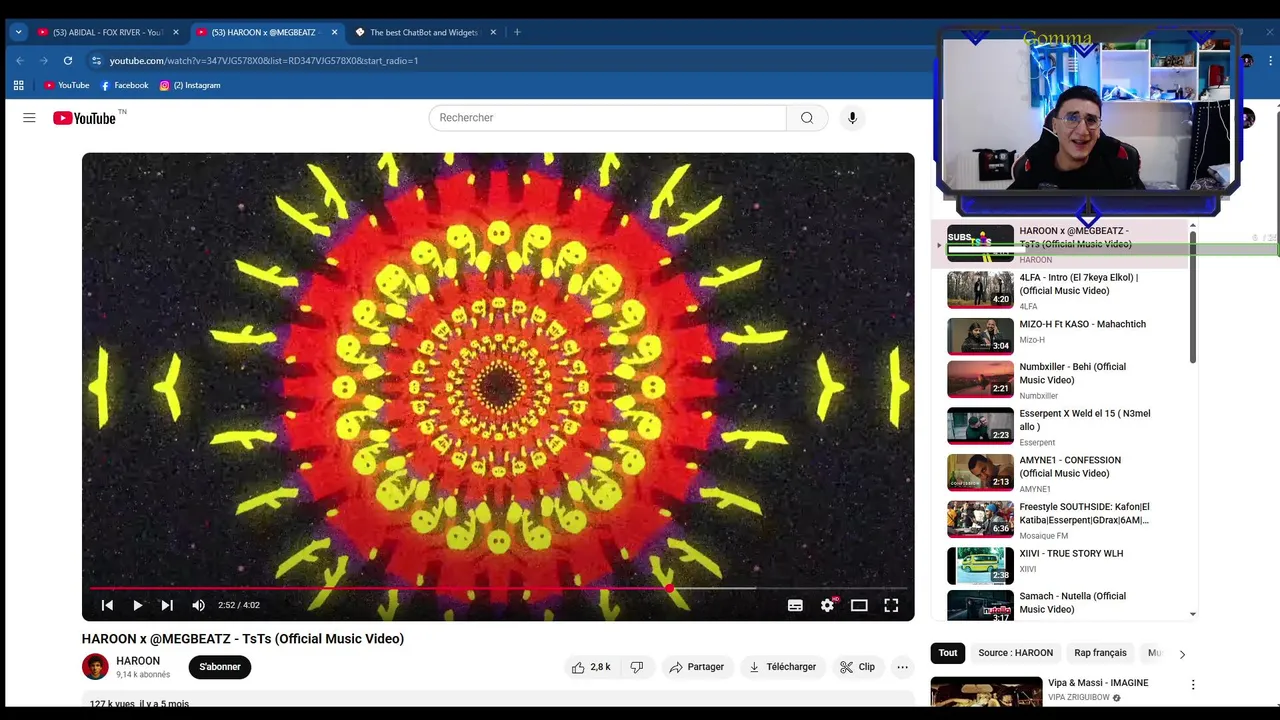1280x720 pixels.
Task: Open Esserpent X Weld el 15 video
Action: [1061, 427]
